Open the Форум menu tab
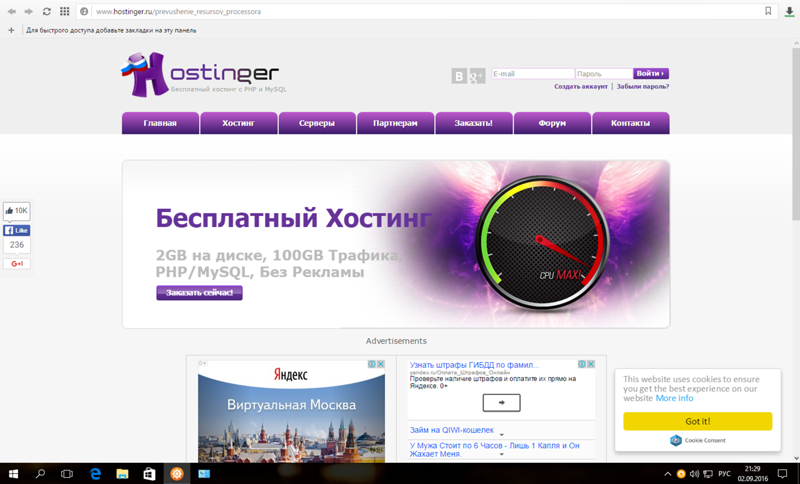 point(552,123)
